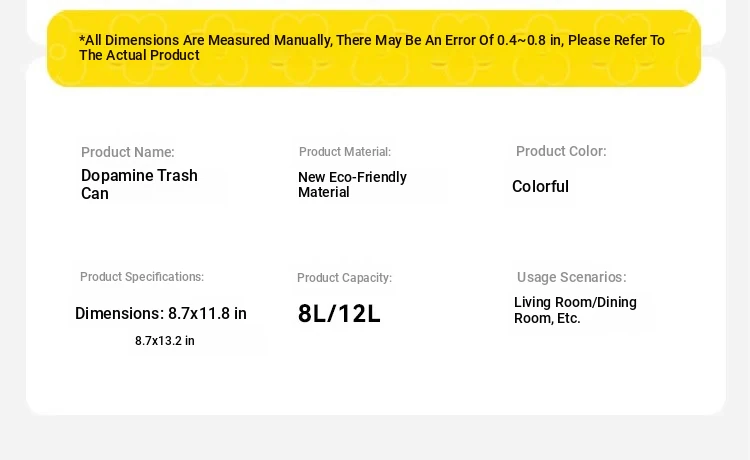Click "New Eco-Friendly Material" value
The height and width of the screenshot is (460, 750).
tap(352, 185)
